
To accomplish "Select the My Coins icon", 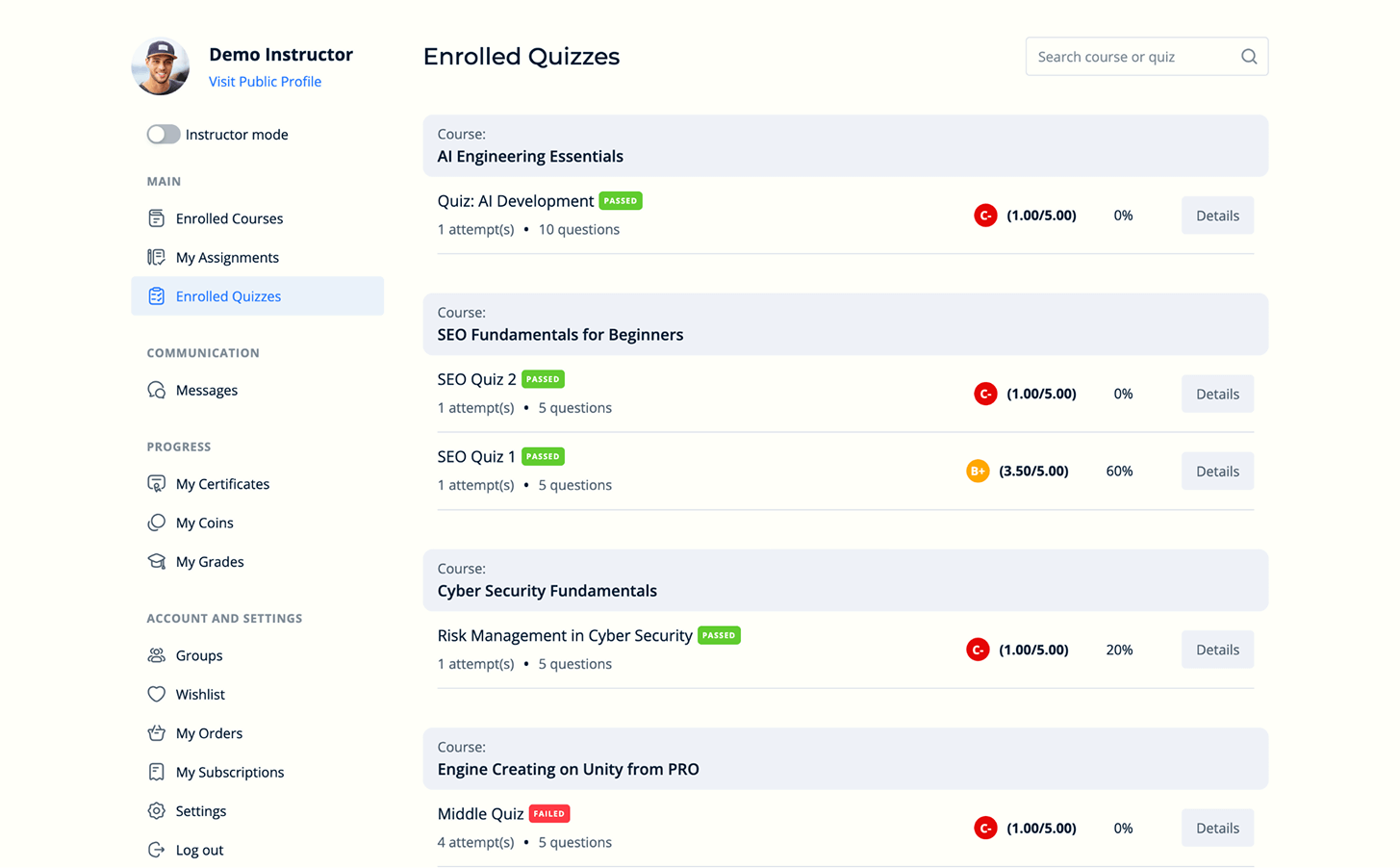I will 156,523.
